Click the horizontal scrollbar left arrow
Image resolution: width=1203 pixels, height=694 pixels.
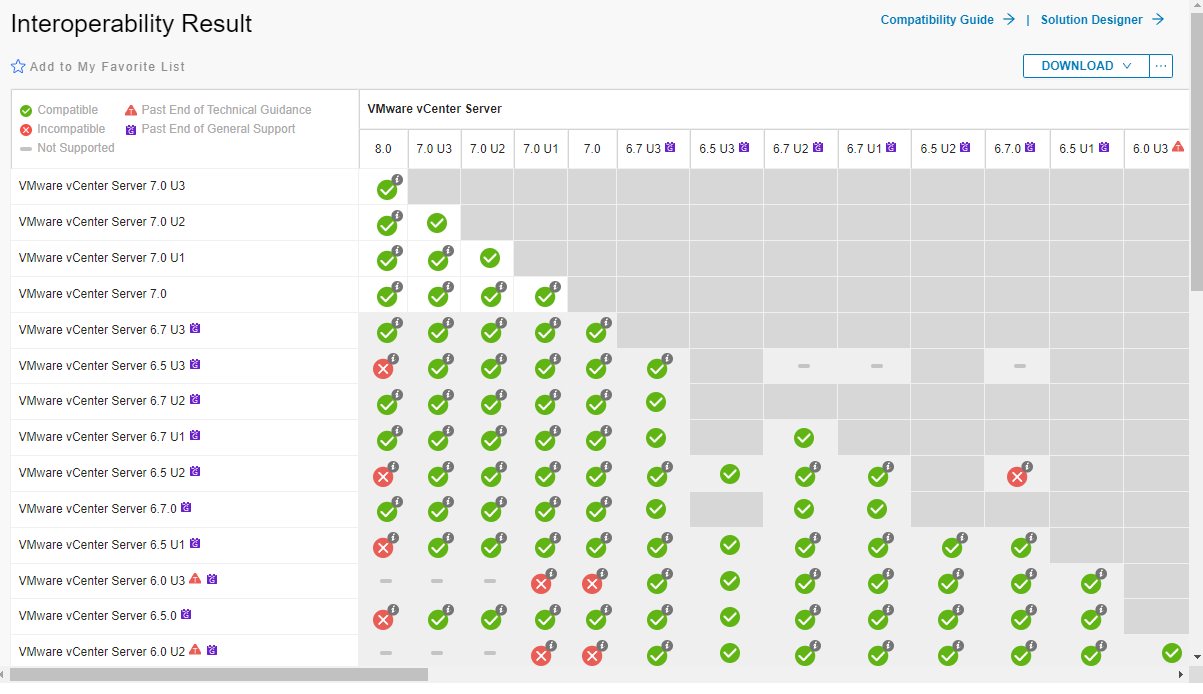pyautogui.click(x=5, y=675)
